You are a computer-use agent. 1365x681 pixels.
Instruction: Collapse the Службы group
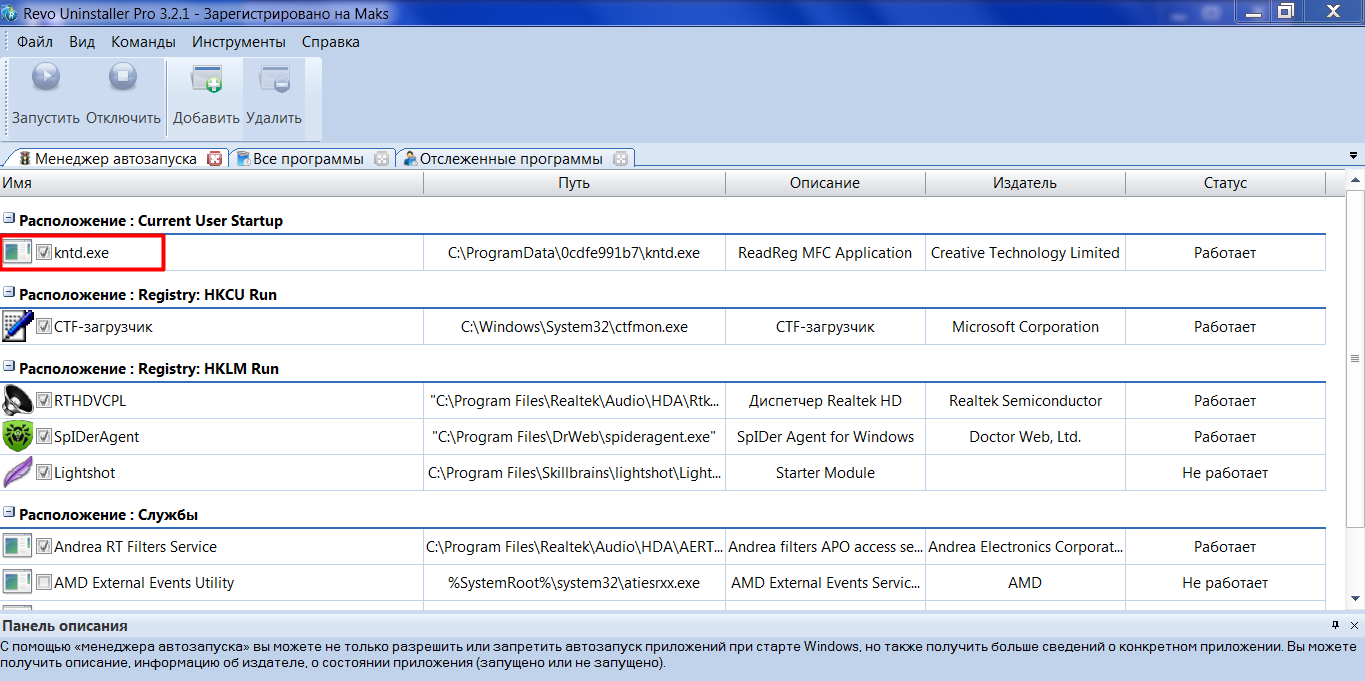[9, 515]
